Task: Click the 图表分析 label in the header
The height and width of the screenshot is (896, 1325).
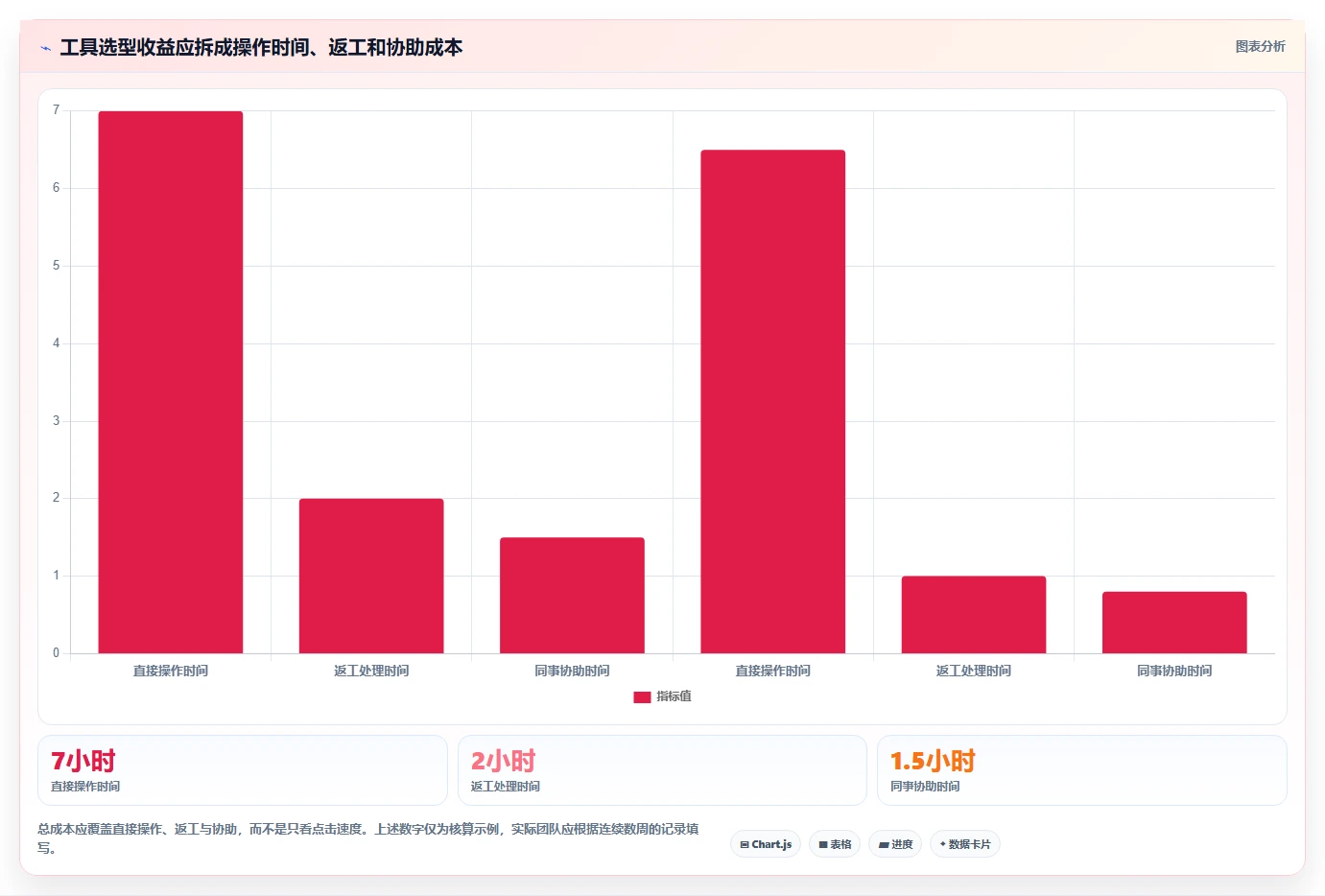Action: 1260,46
